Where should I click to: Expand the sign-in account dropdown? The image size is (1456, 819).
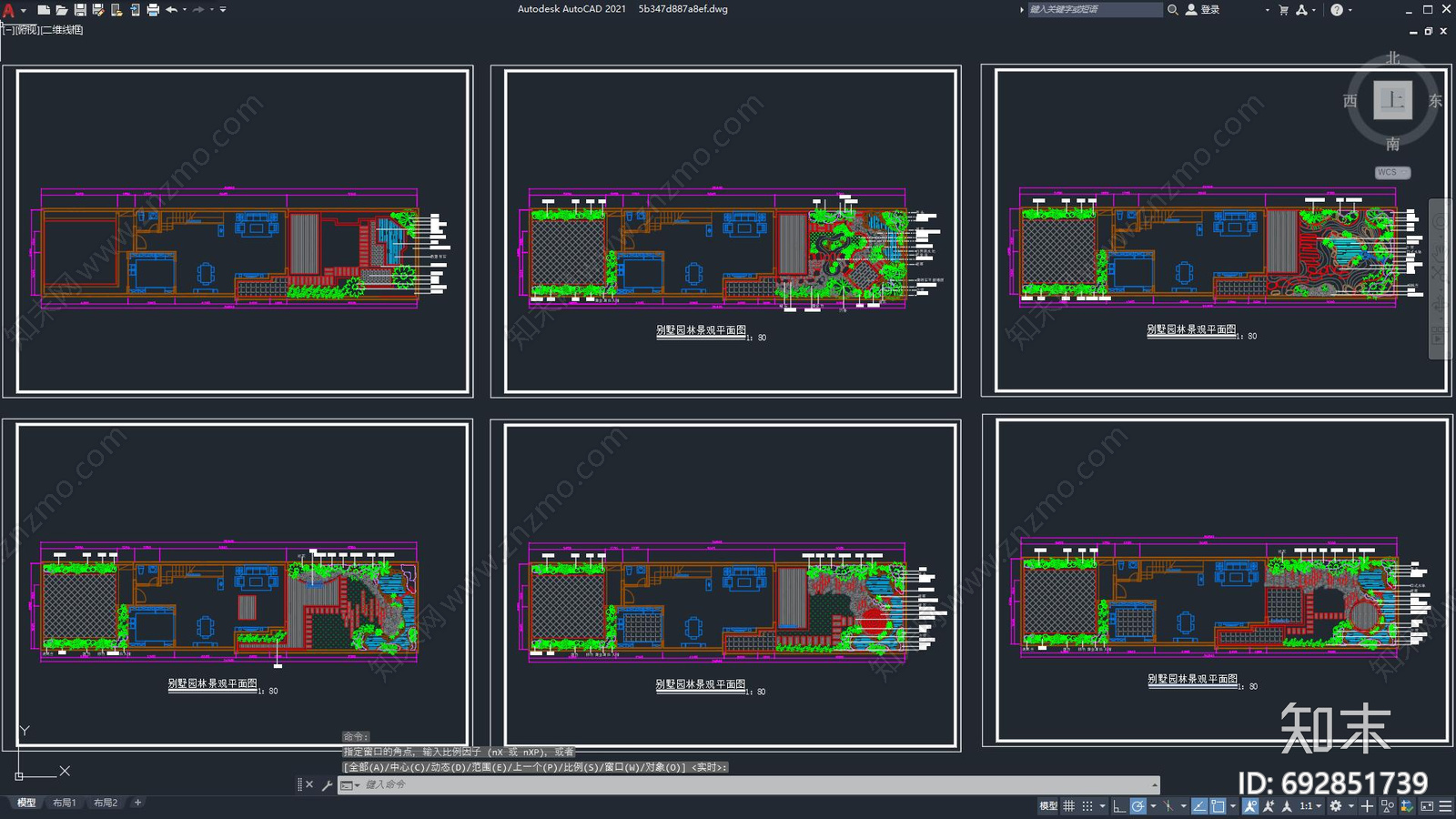tap(1267, 10)
